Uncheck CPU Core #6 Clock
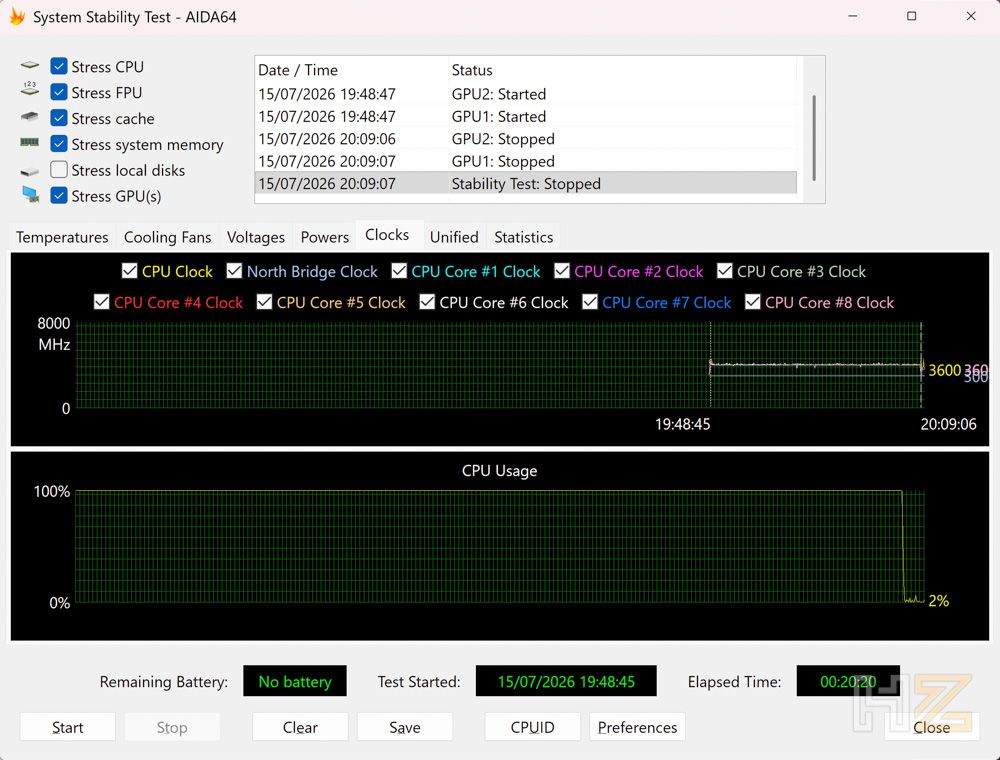1000x760 pixels. coord(427,302)
